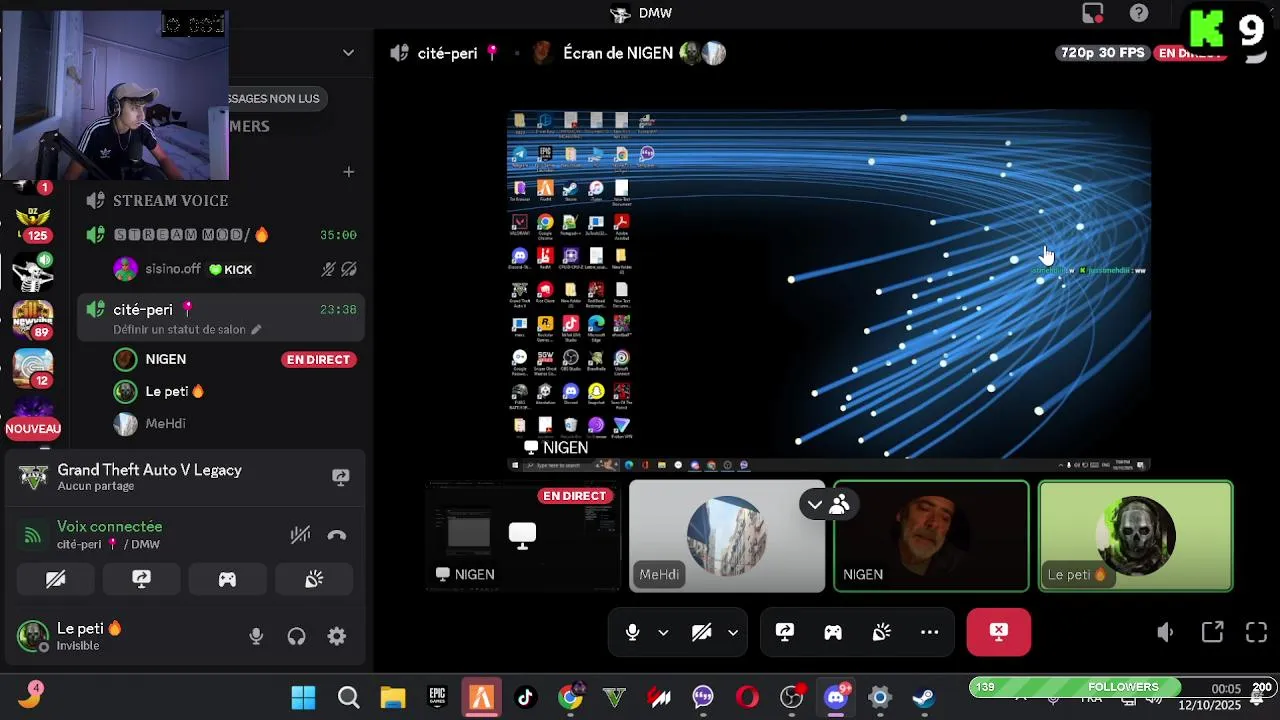Select MeHdi participant tile
Viewport: 1280px width, 720px height.
727,537
